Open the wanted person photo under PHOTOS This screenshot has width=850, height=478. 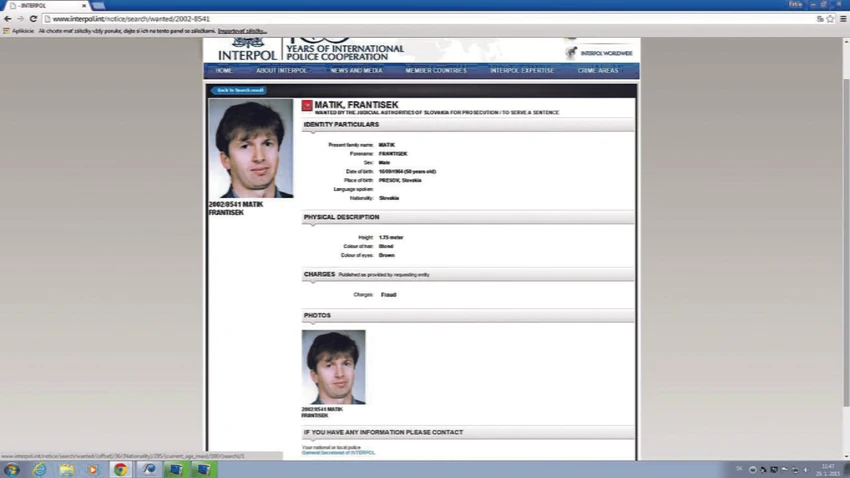[333, 367]
